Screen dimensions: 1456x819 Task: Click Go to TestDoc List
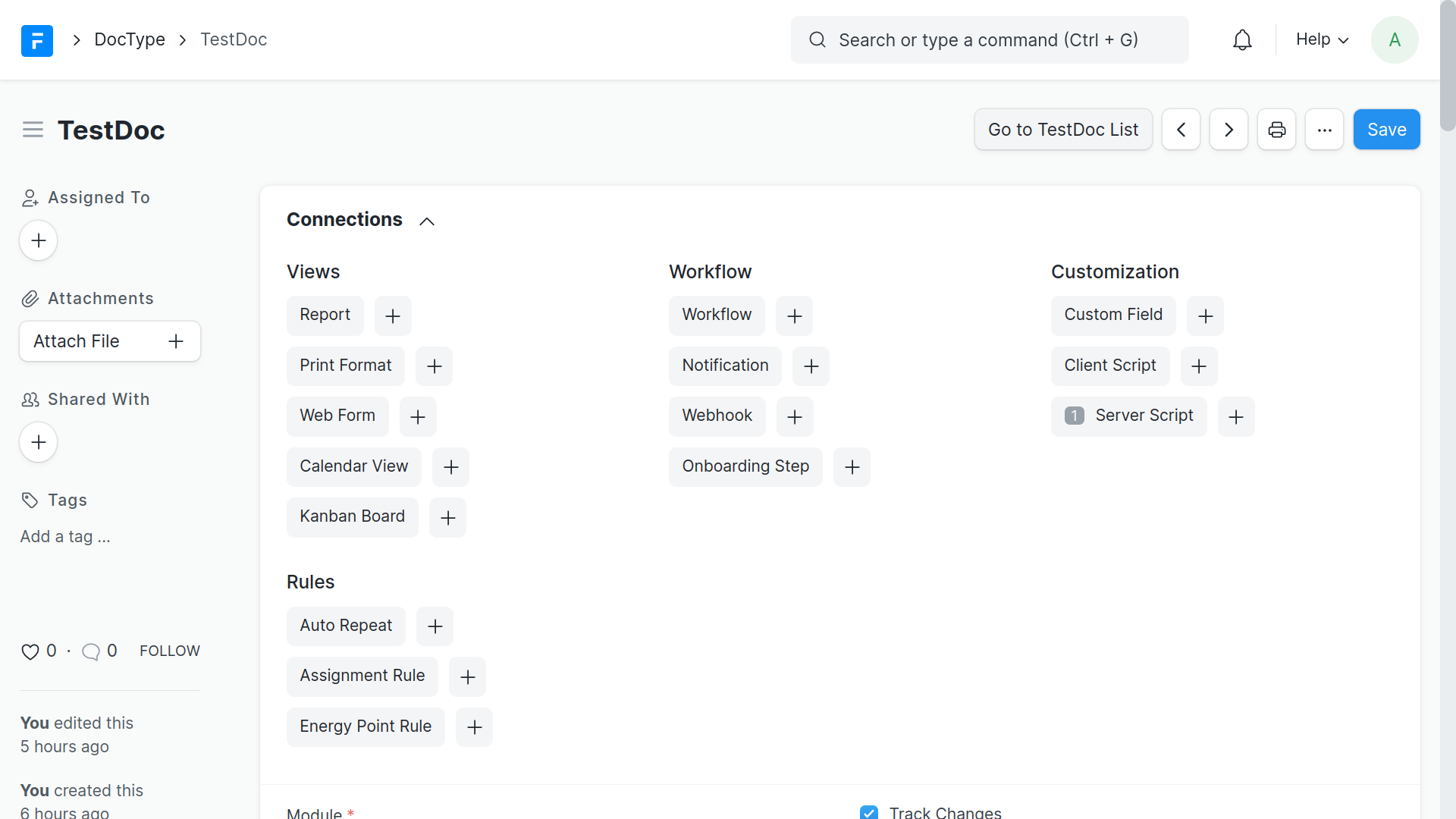tap(1062, 130)
